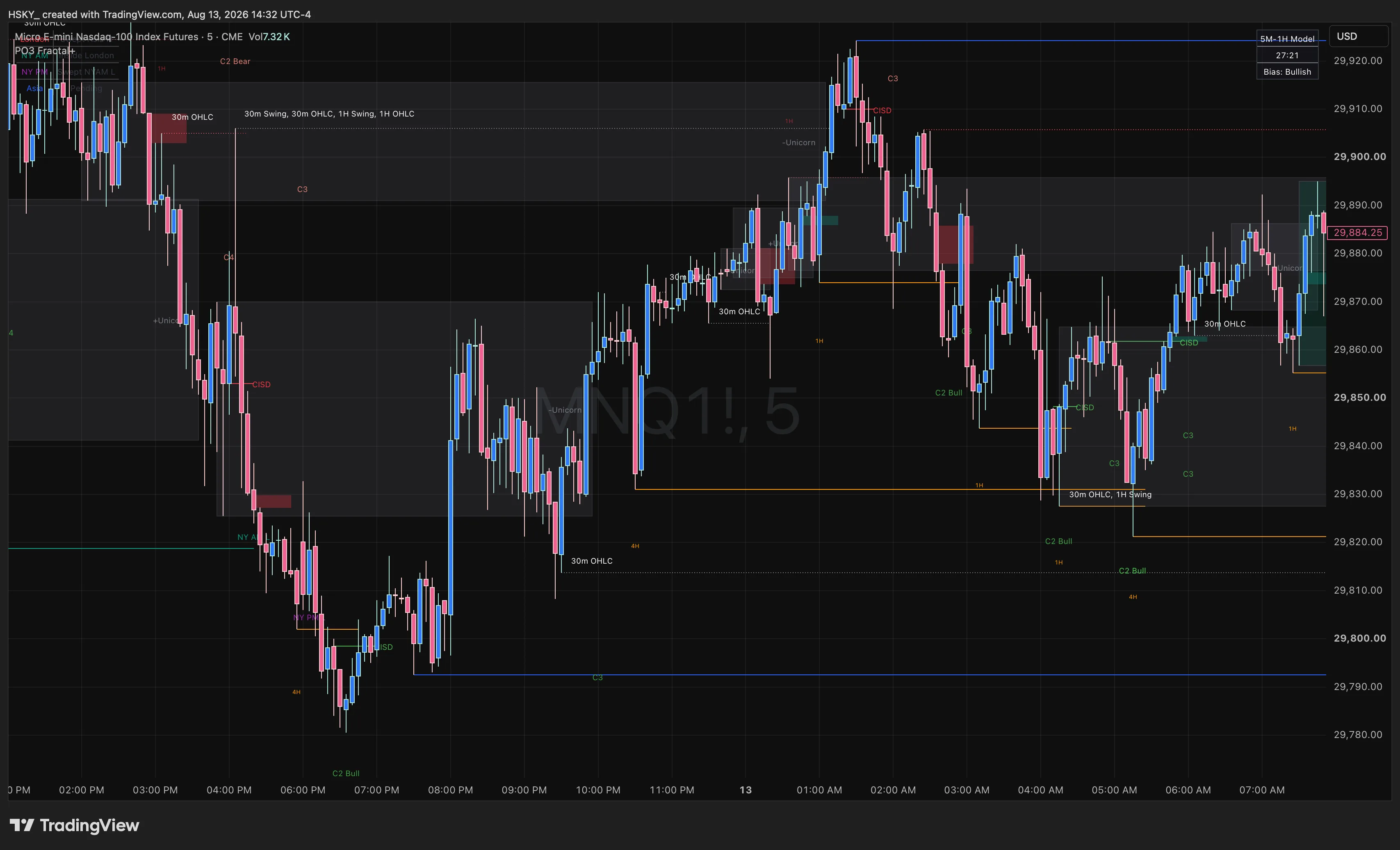
Task: Open the USD currency selector
Action: (x=1359, y=37)
